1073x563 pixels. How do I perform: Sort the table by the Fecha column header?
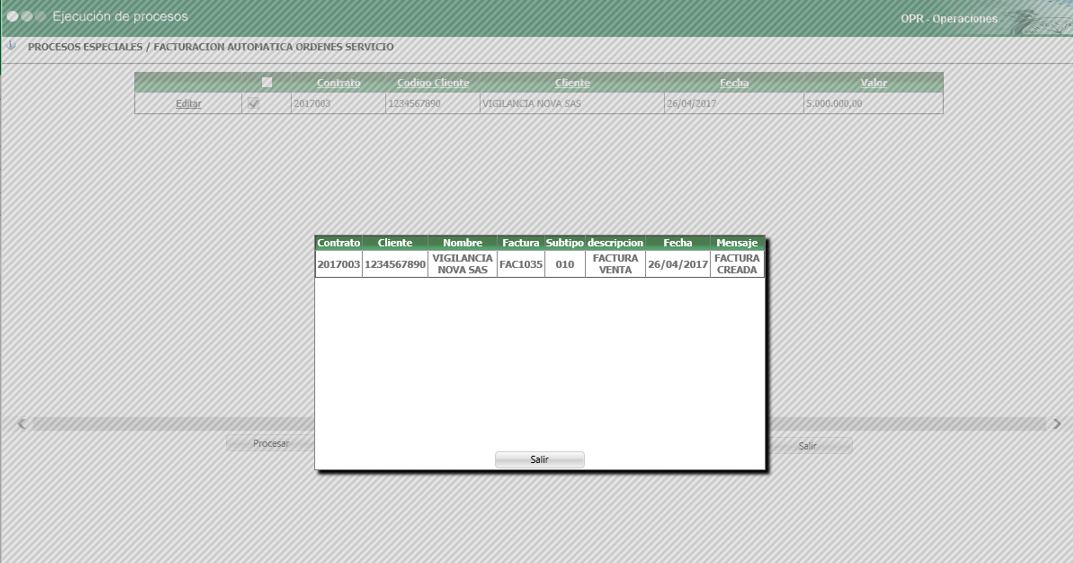click(734, 83)
